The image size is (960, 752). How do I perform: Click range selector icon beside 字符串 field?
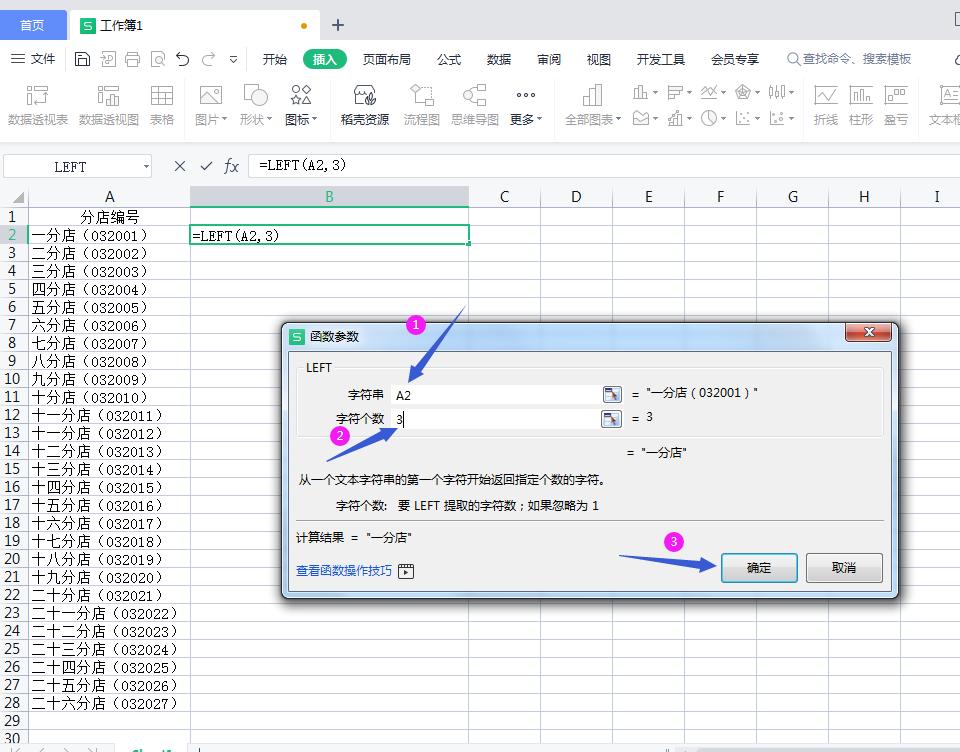[612, 394]
